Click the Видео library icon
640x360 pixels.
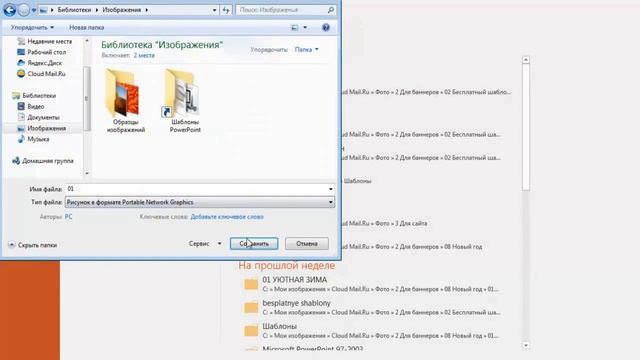(21, 107)
